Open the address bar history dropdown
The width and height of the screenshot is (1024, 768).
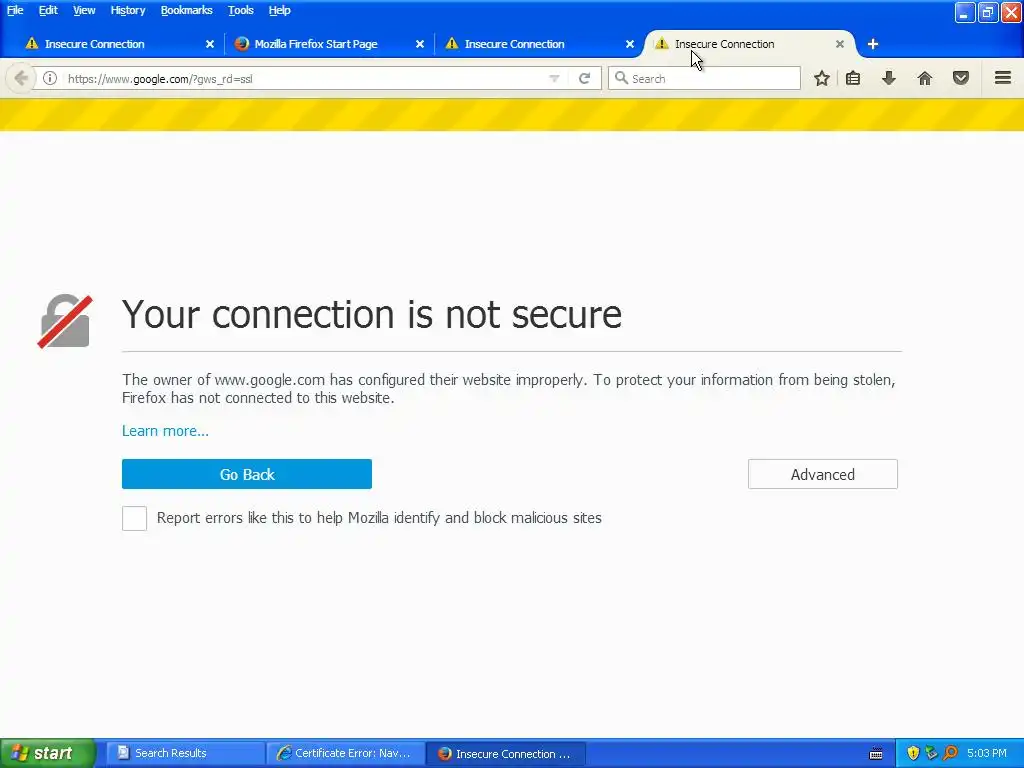554,78
